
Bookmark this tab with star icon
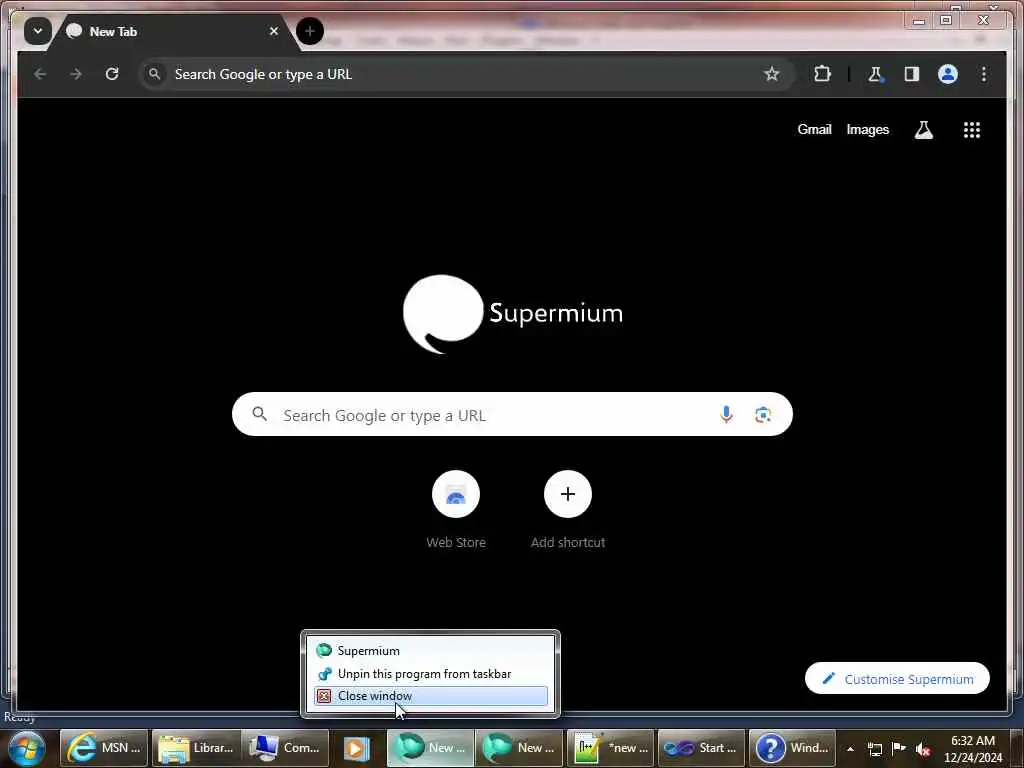coord(771,74)
